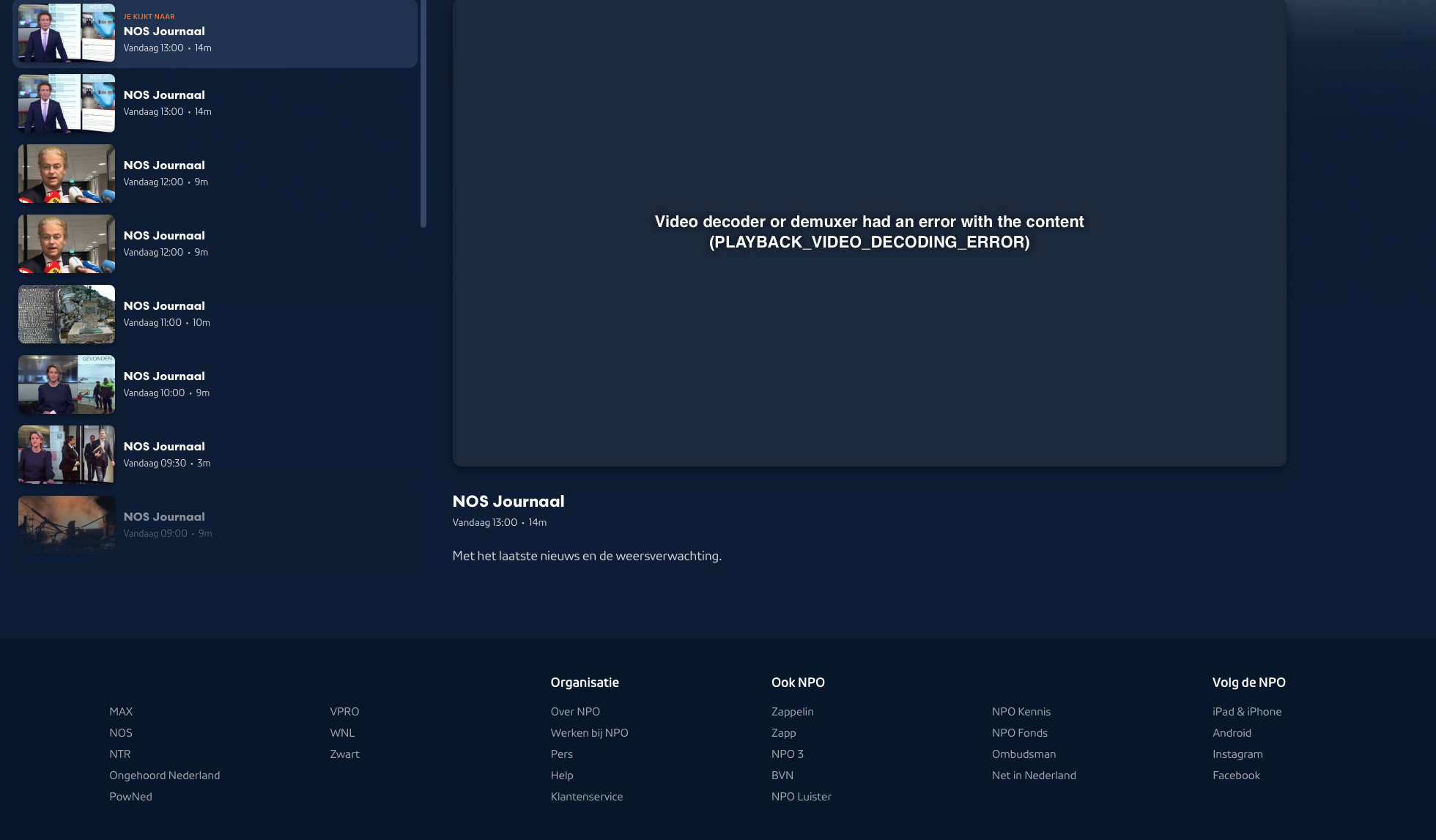
Task: Click the playlist vertical scrollbar thumb
Action: coord(423,114)
